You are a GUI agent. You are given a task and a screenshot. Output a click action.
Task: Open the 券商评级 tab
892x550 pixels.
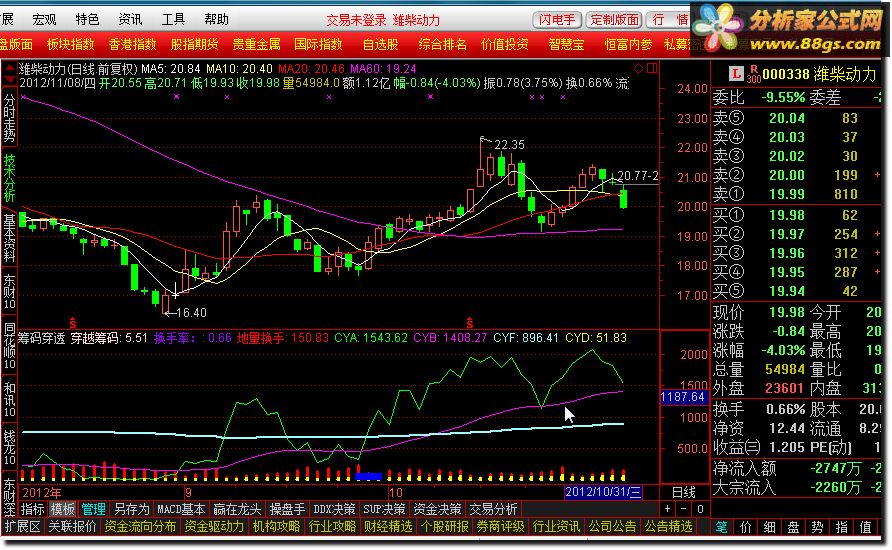pos(500,527)
